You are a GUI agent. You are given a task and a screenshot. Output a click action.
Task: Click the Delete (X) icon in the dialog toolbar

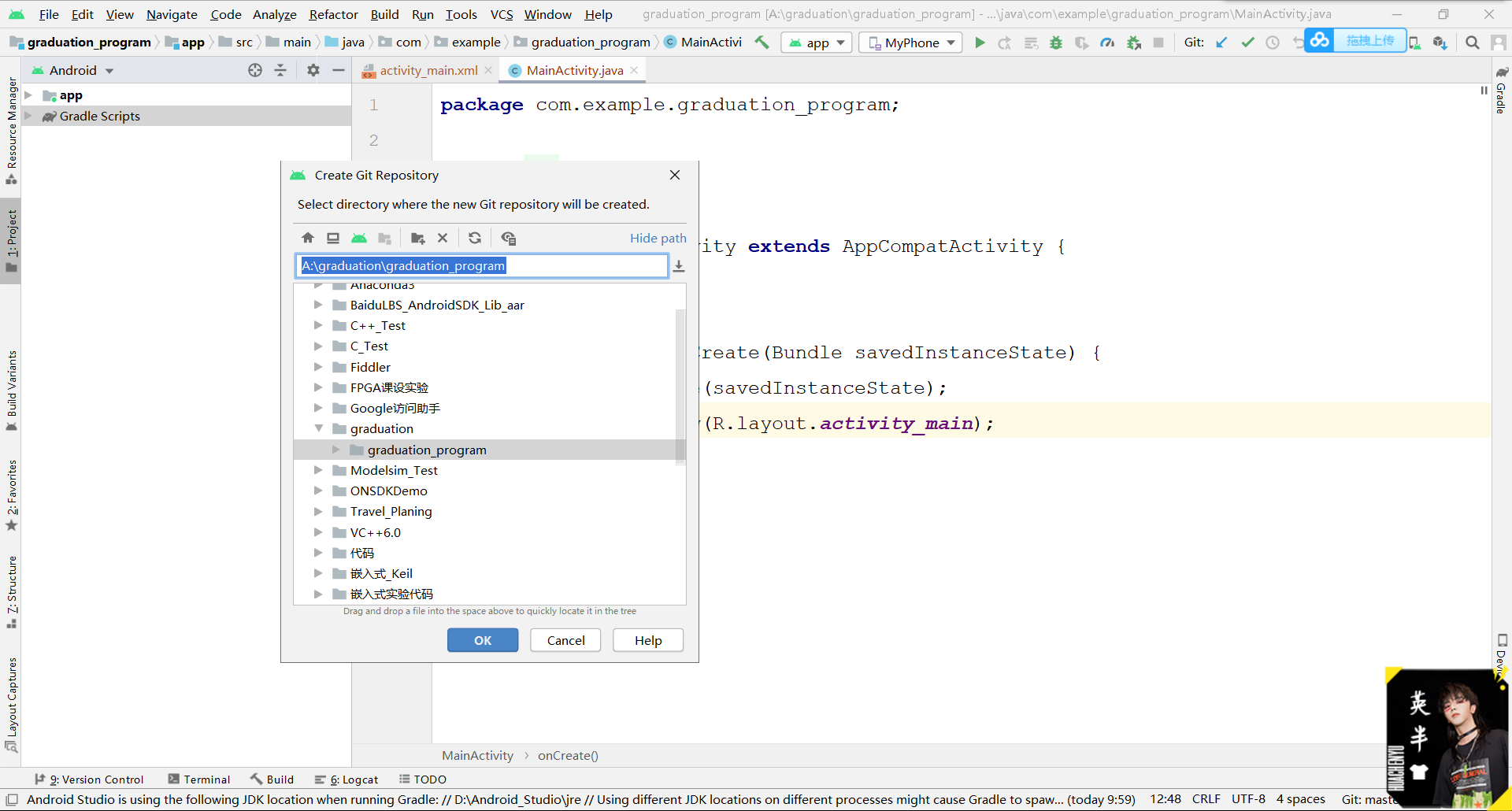point(443,238)
